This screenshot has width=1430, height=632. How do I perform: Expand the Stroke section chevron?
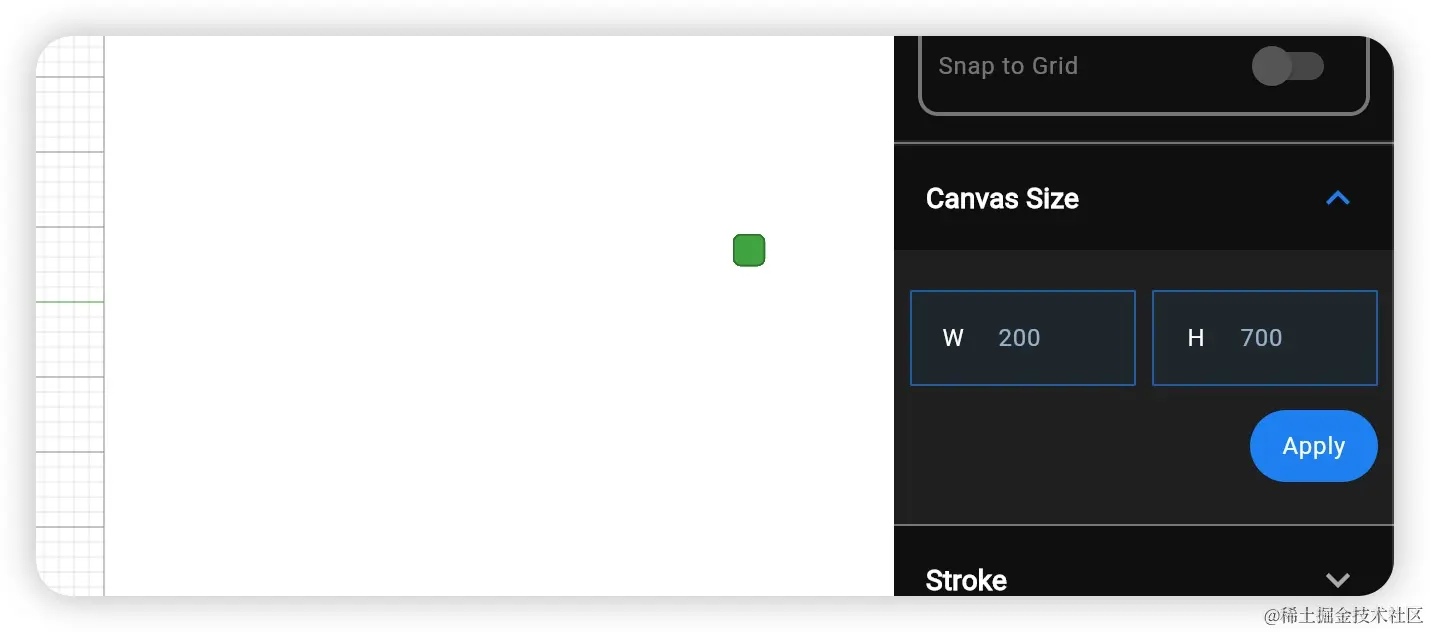pyautogui.click(x=1337, y=580)
